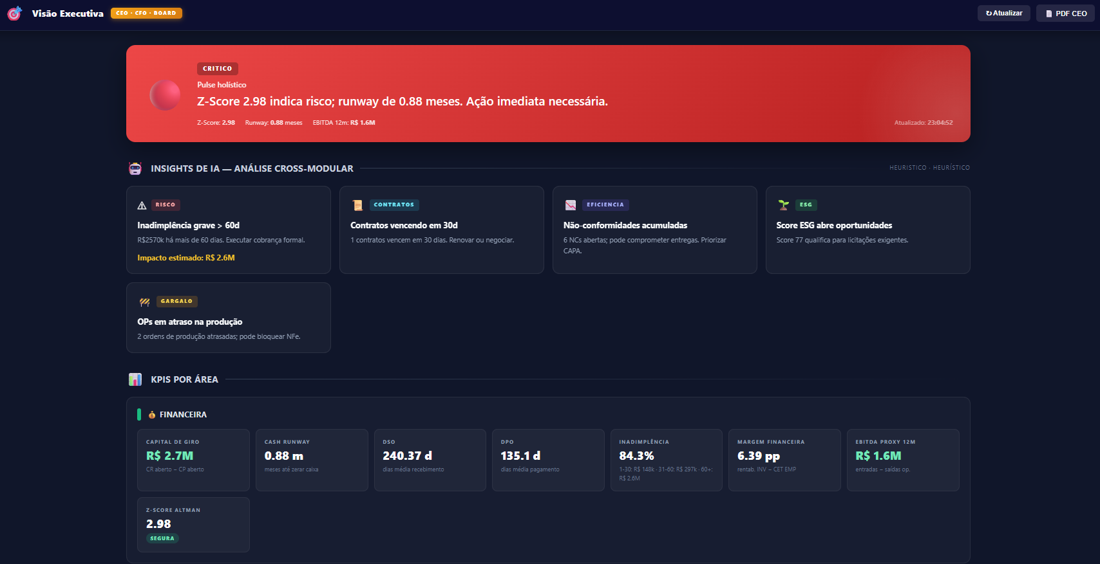Select the DPO 135.1 d tile
Screen dimensions: 1100x564
pyautogui.click(x=548, y=460)
